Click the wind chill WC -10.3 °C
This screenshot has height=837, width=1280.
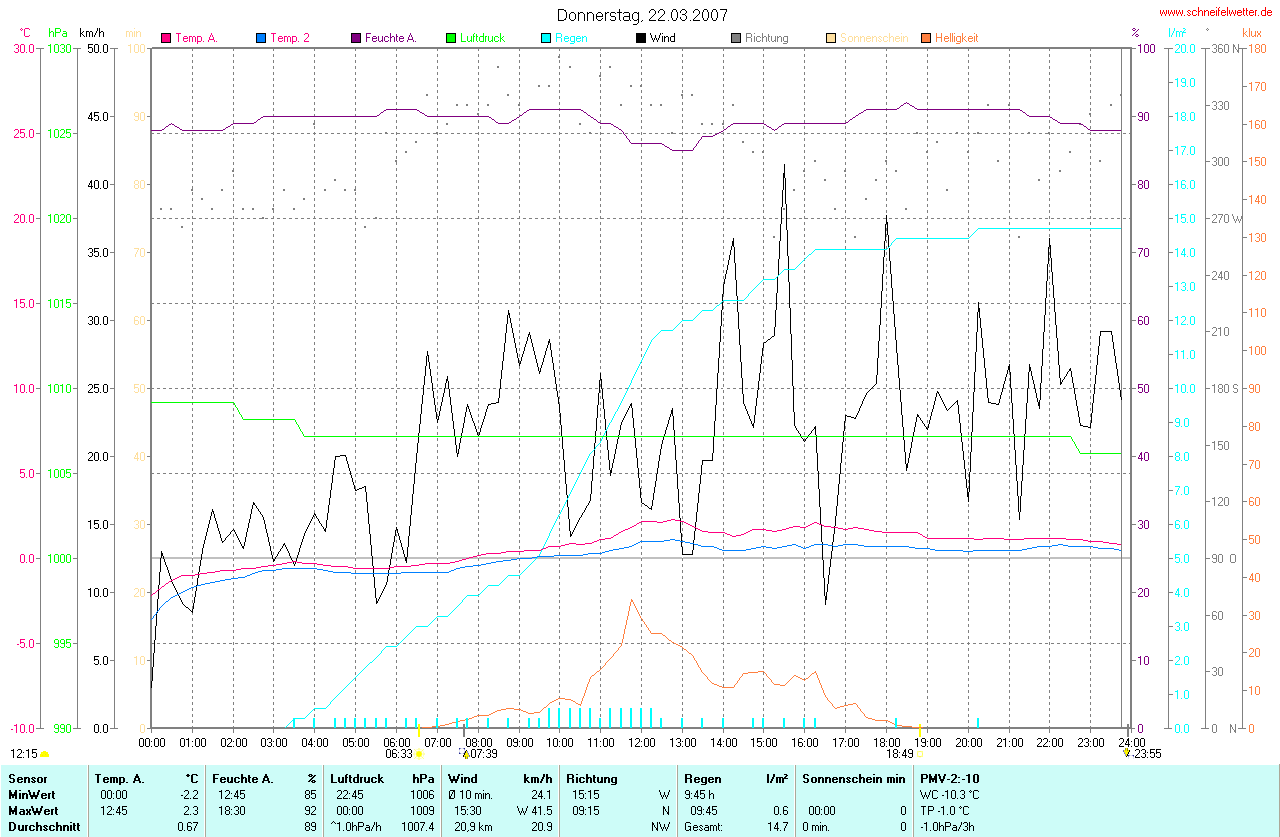[x=950, y=794]
